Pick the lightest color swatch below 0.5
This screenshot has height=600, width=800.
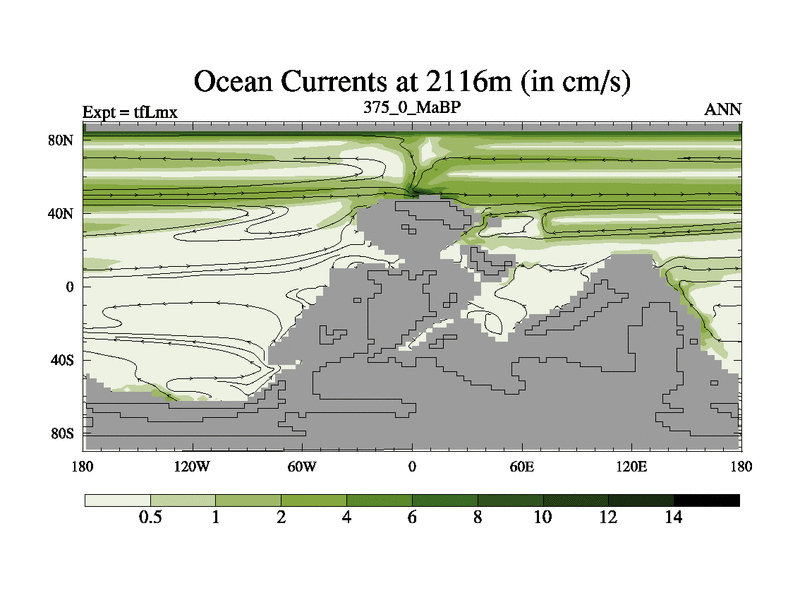click(117, 499)
